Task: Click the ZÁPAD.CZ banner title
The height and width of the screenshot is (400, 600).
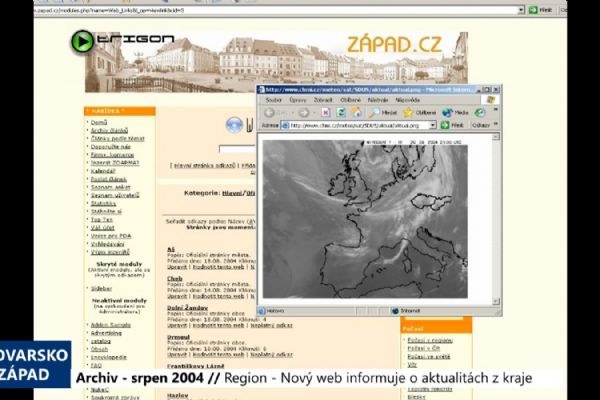Action: (x=395, y=44)
